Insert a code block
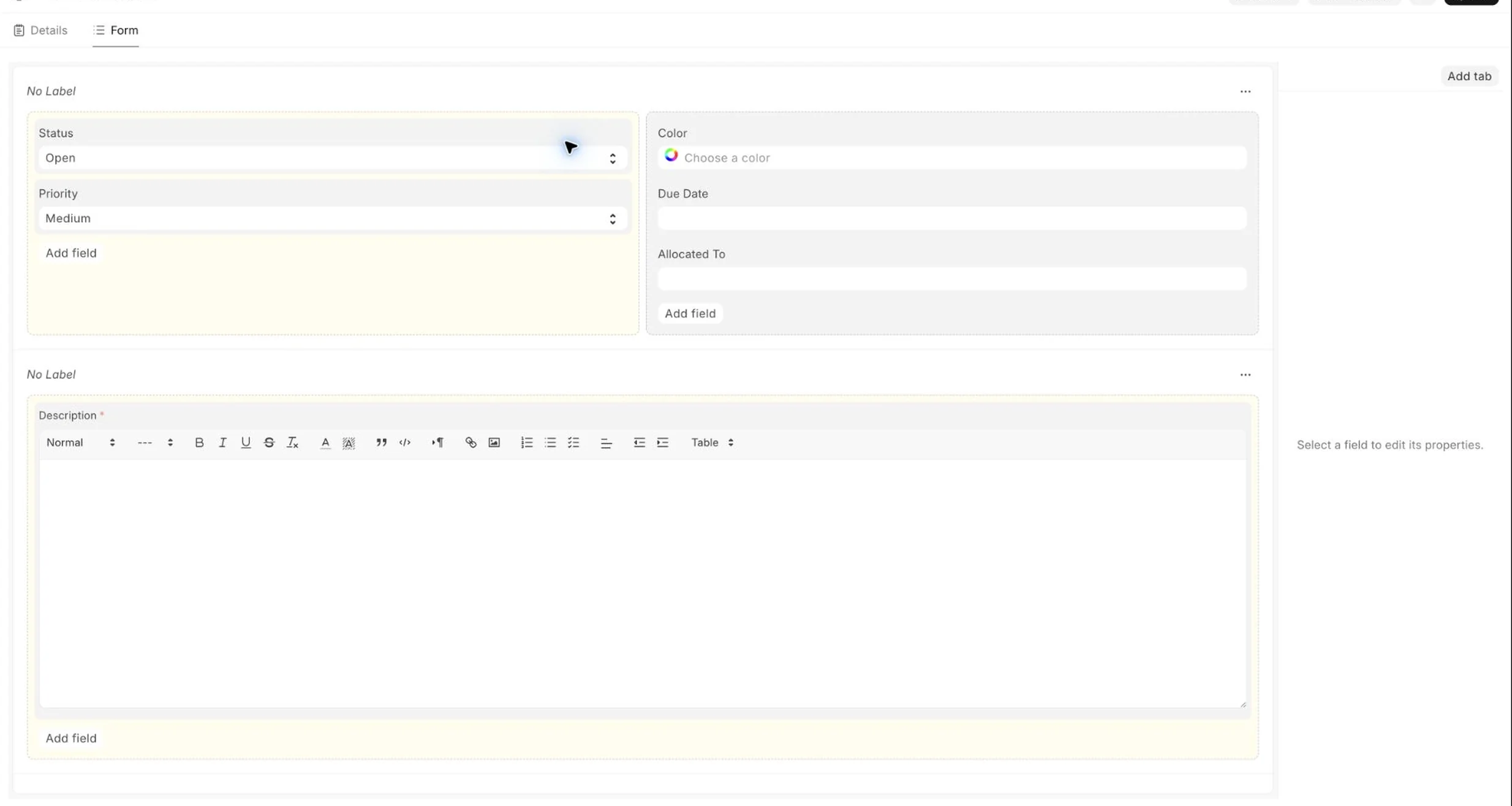Image resolution: width=1512 pixels, height=806 pixels. pos(405,442)
